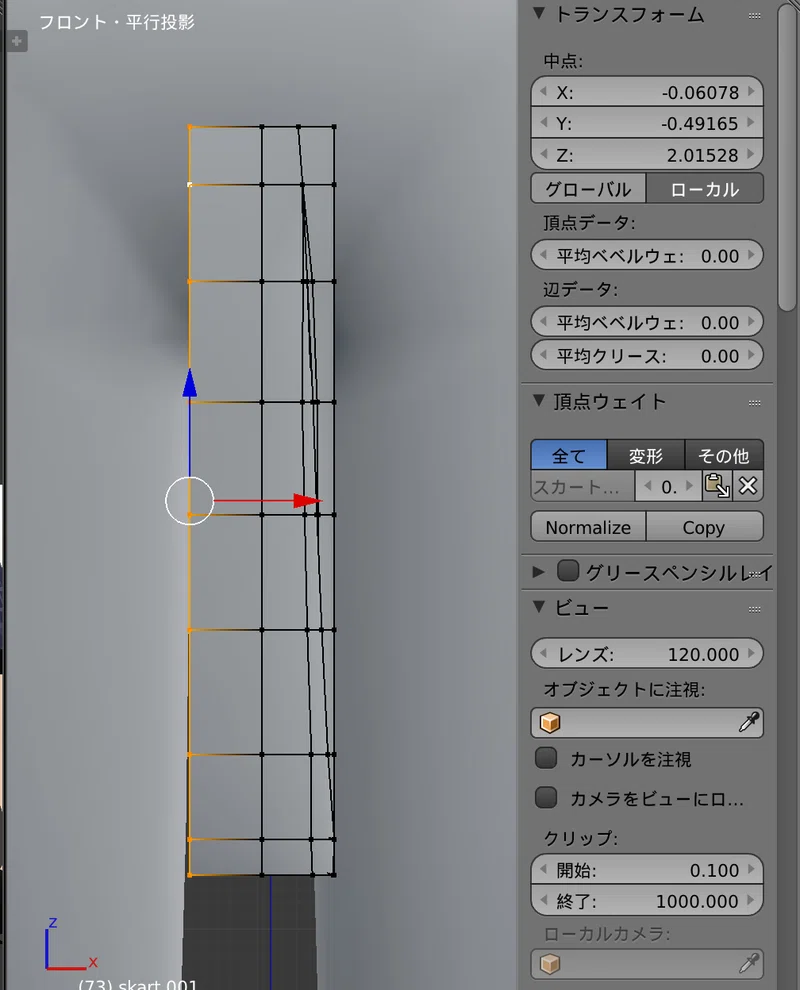Toggle the グリースペンシル panel checkbox
Image resolution: width=800 pixels, height=990 pixels.
(x=568, y=571)
